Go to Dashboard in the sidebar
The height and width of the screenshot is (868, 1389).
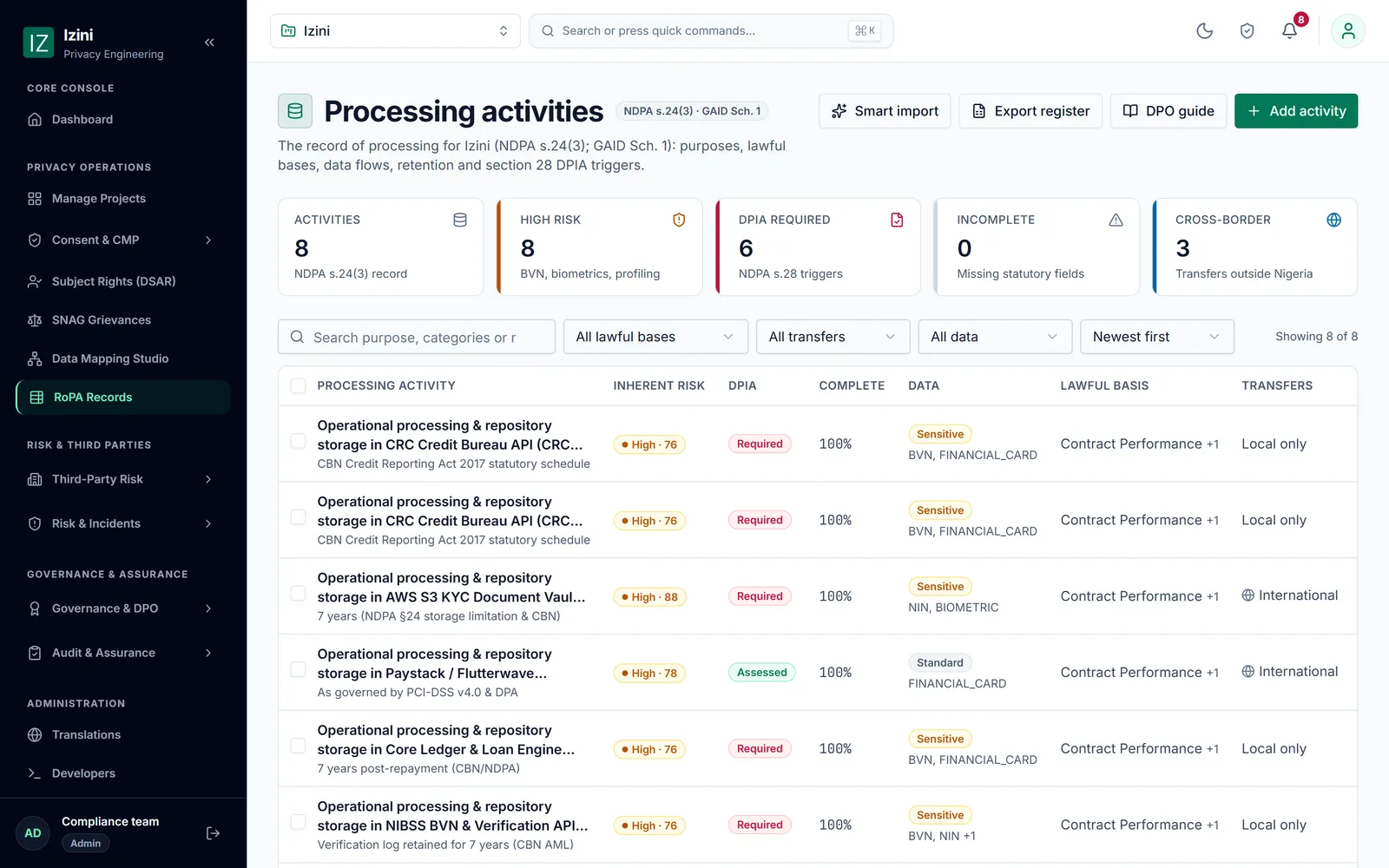click(123, 120)
